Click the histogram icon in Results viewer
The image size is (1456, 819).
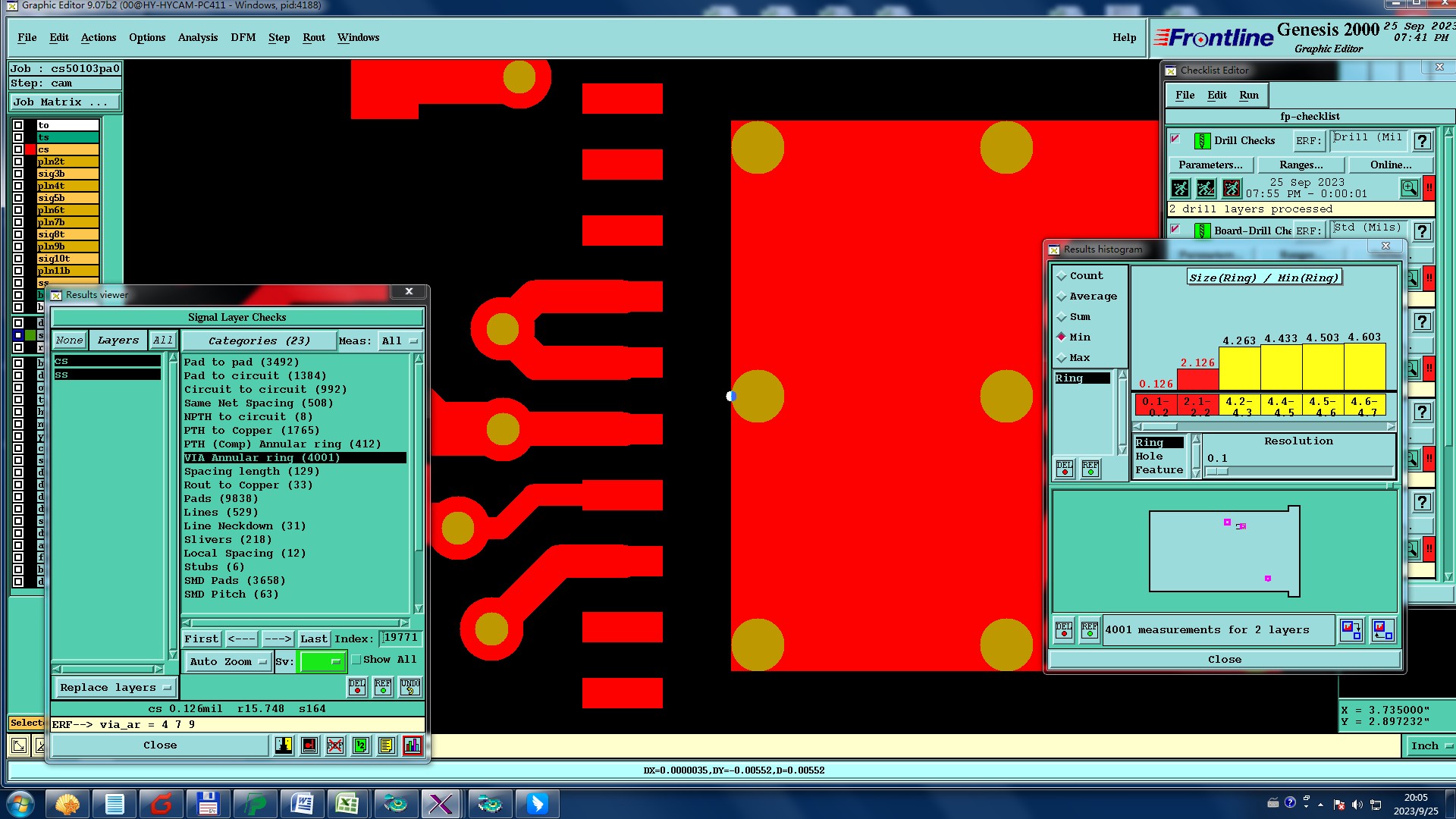pyautogui.click(x=412, y=745)
